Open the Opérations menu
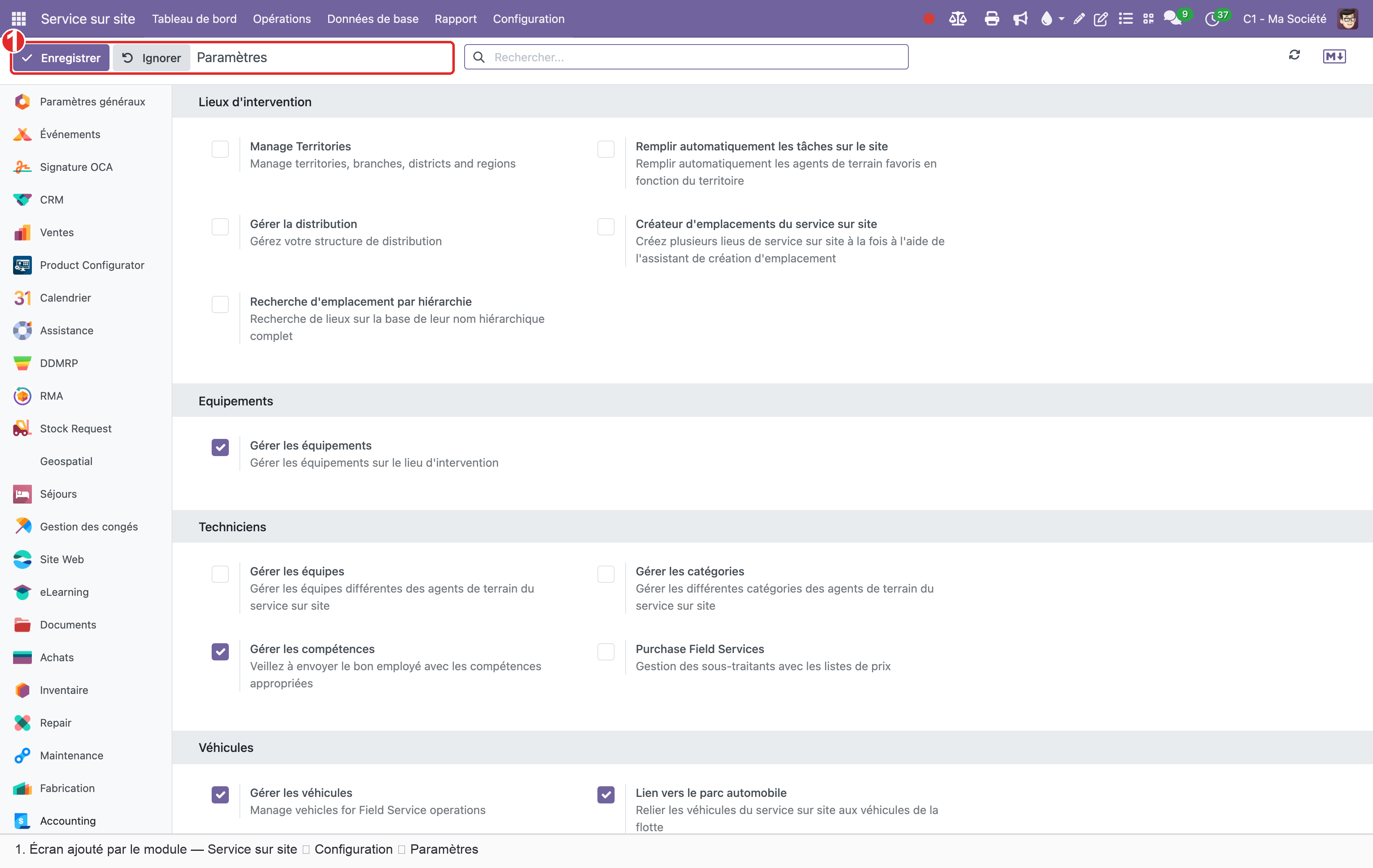The width and height of the screenshot is (1373, 868). coord(282,19)
